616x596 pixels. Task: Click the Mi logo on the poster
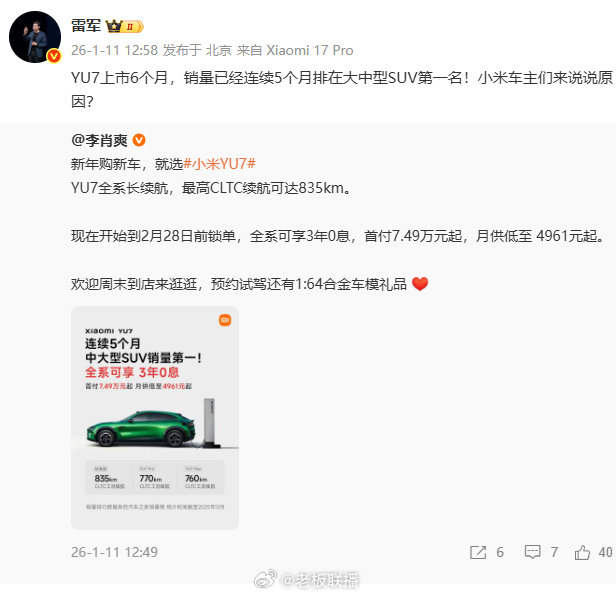[225, 320]
